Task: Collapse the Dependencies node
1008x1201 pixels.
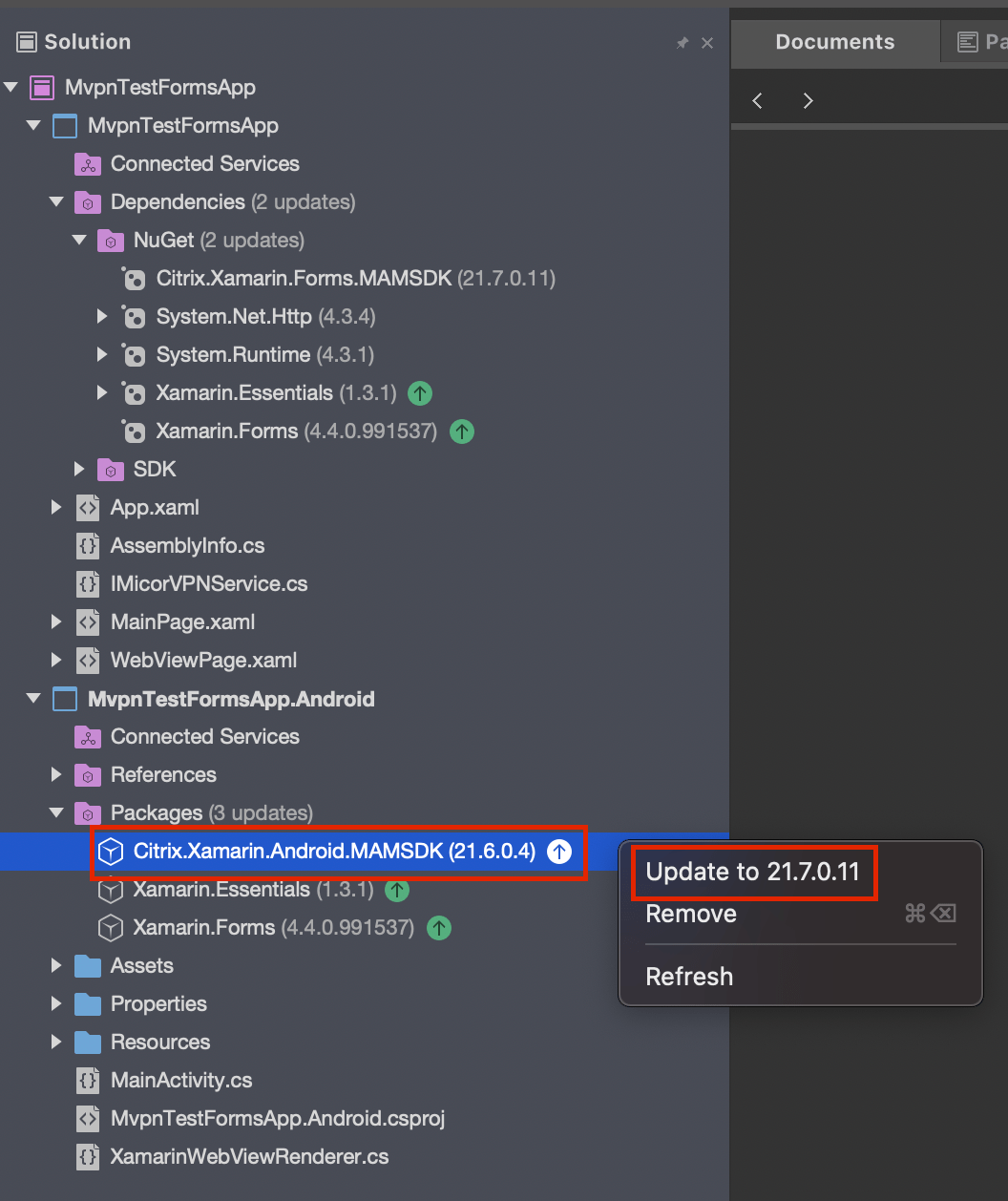Action: (55, 201)
